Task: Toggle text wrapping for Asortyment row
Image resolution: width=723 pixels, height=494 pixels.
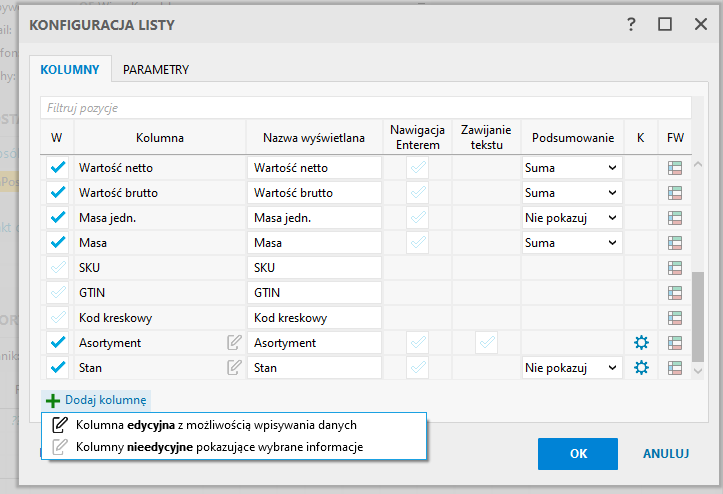Action: point(486,343)
